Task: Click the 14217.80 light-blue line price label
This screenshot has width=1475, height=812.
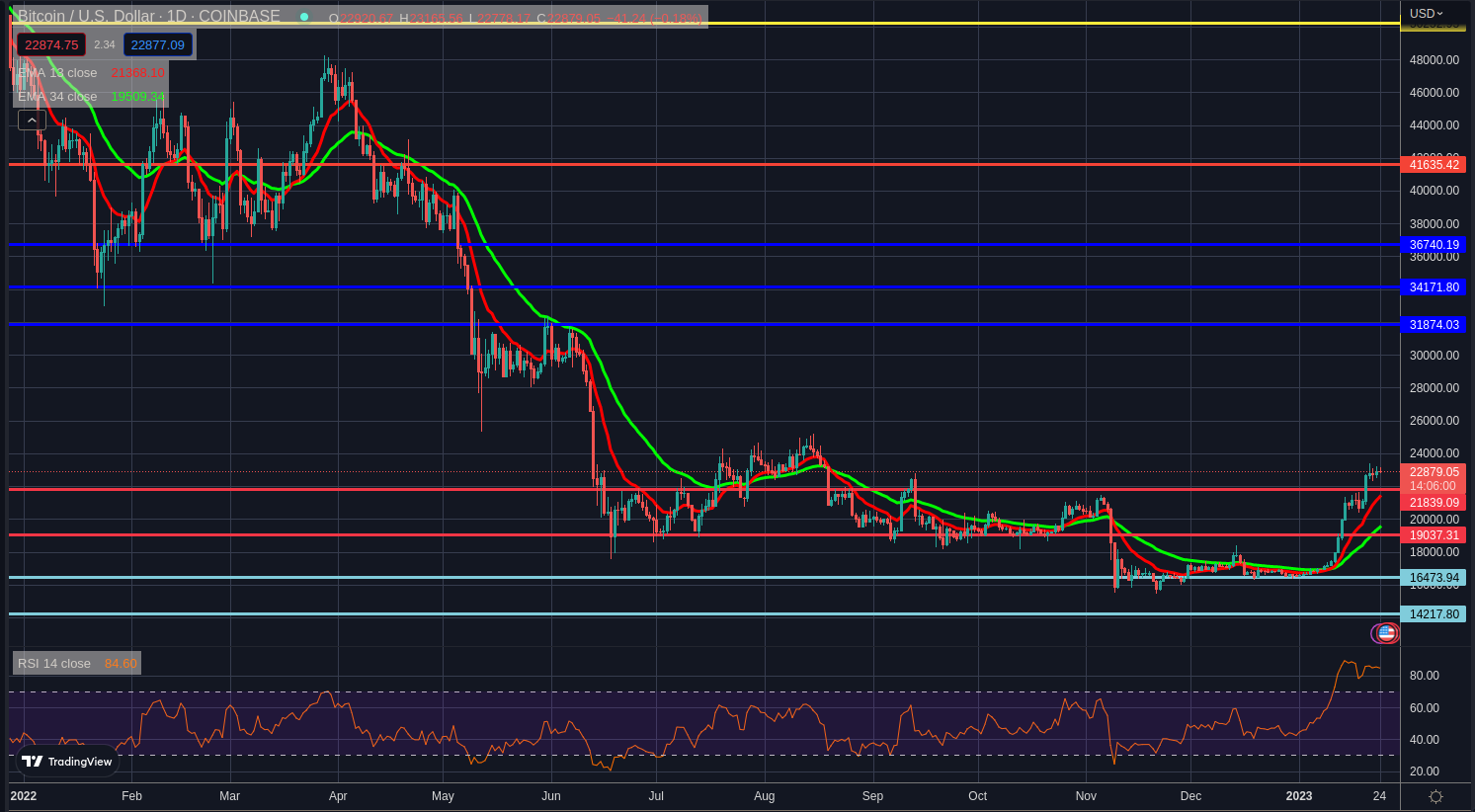Action: [1434, 614]
